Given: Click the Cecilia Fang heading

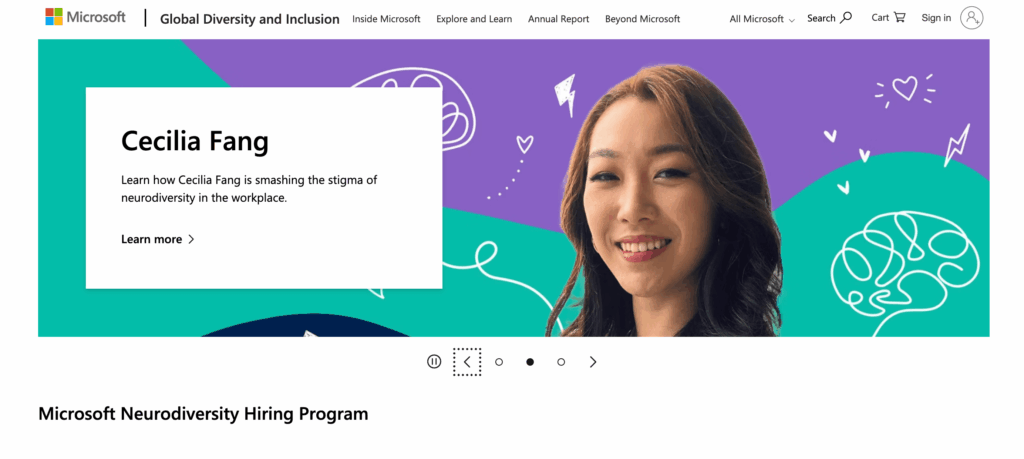Looking at the screenshot, I should point(195,141).
